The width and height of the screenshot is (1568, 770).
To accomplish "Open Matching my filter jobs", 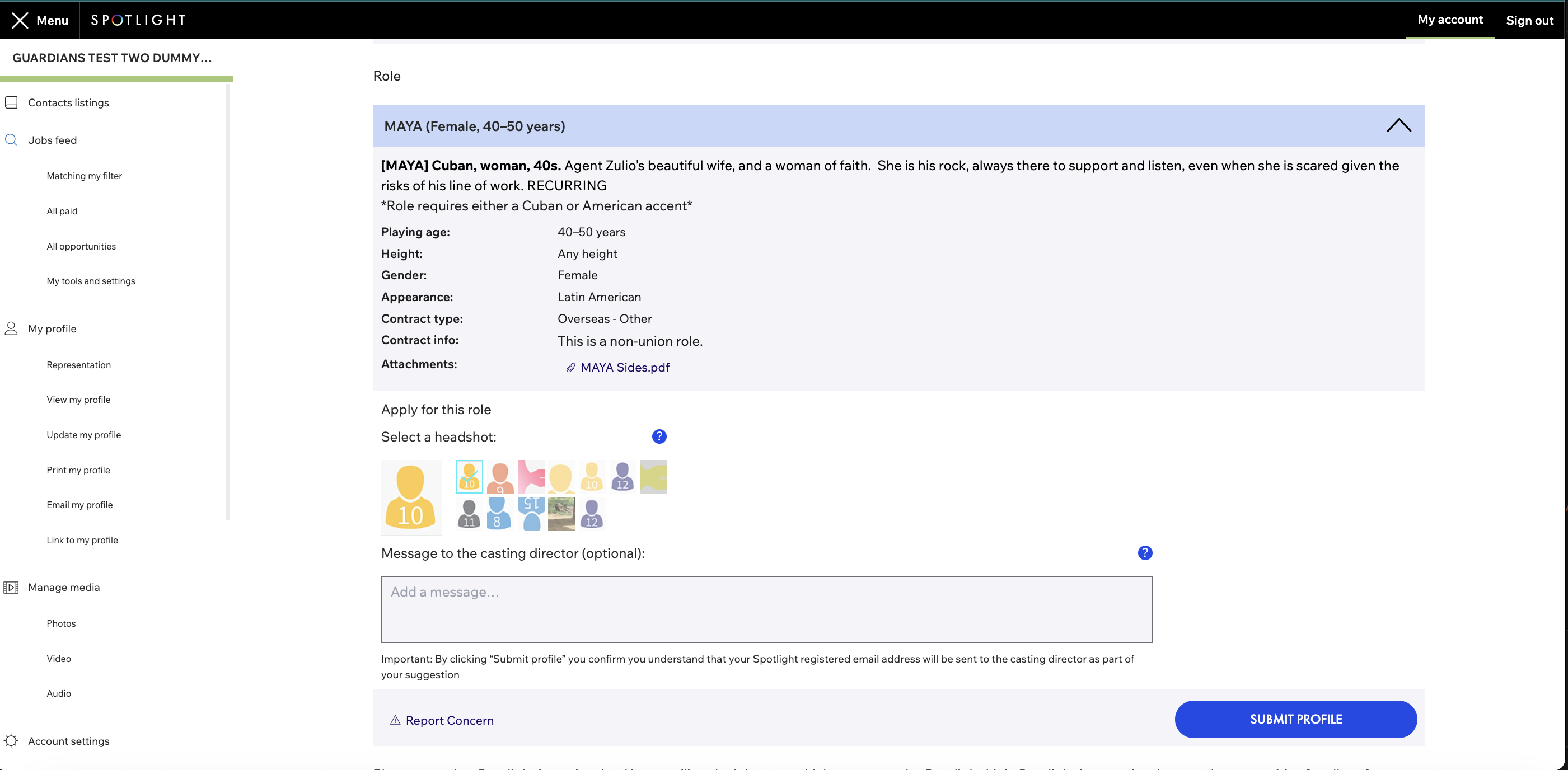I will [84, 176].
